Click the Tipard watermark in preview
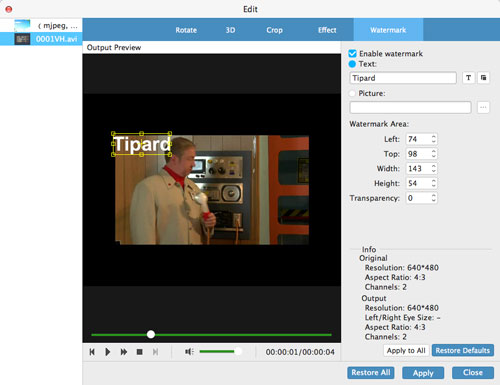 tap(142, 144)
